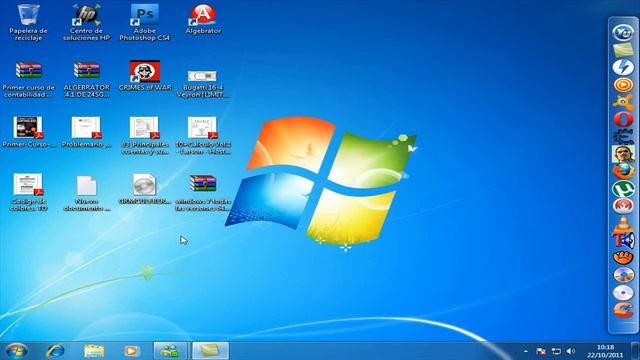This screenshot has height=360, width=640.
Task: Select windows 7 todas las versiones archive
Action: tap(203, 193)
